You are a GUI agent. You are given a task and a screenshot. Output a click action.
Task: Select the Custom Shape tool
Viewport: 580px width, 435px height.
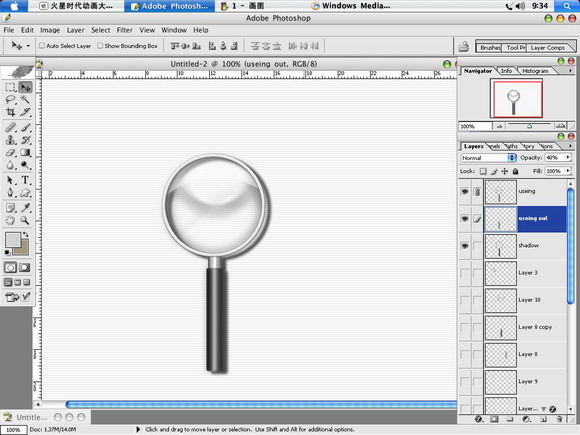[x=25, y=193]
